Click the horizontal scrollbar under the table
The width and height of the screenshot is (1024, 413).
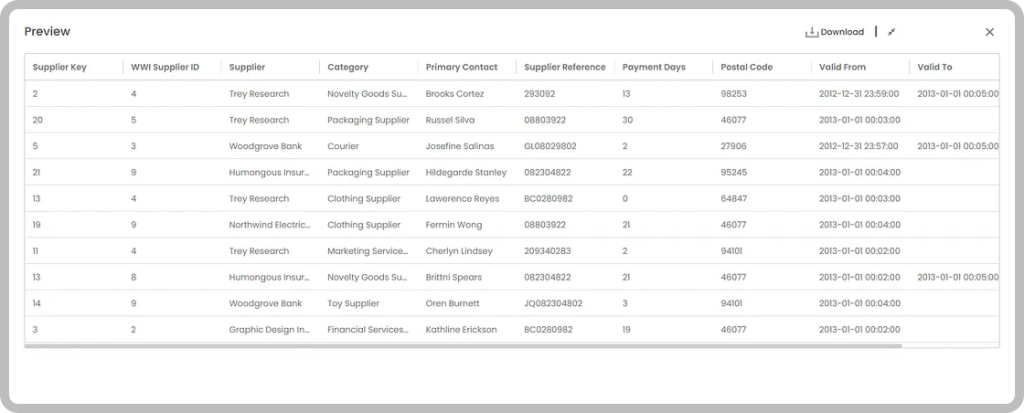coord(463,346)
